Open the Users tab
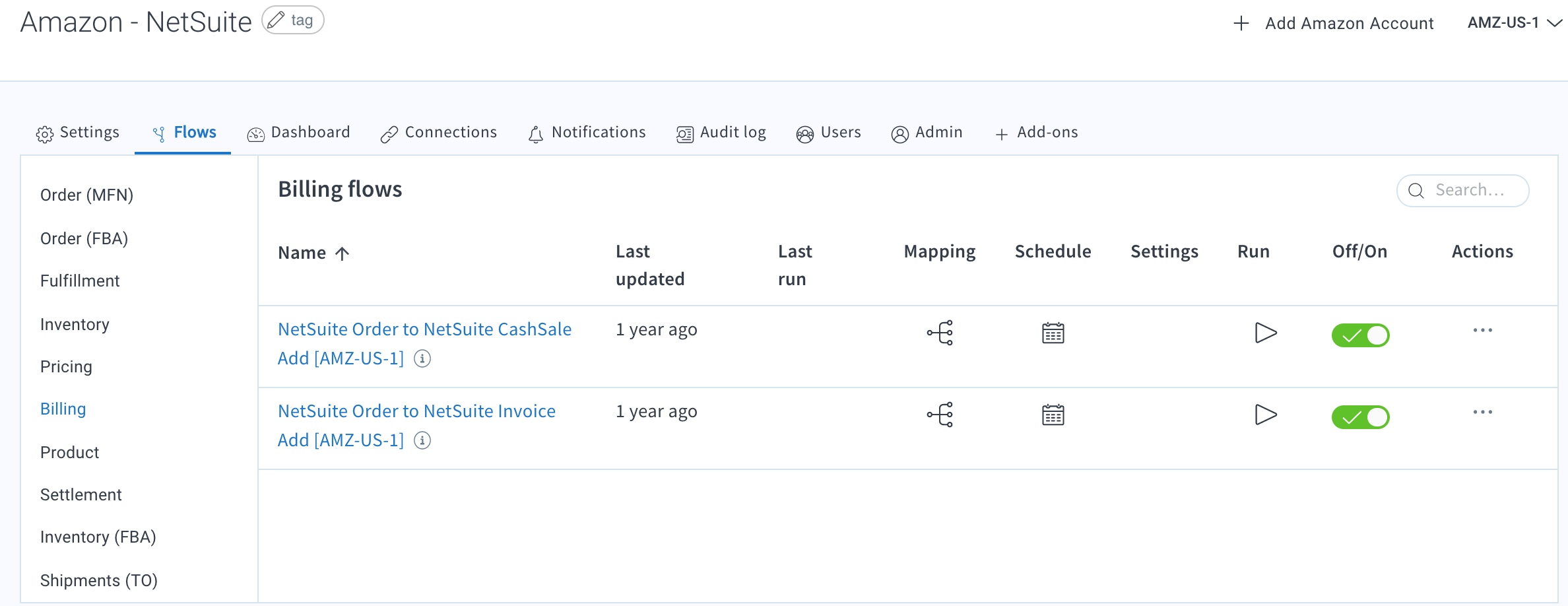This screenshot has height=606, width=1568. [x=828, y=133]
